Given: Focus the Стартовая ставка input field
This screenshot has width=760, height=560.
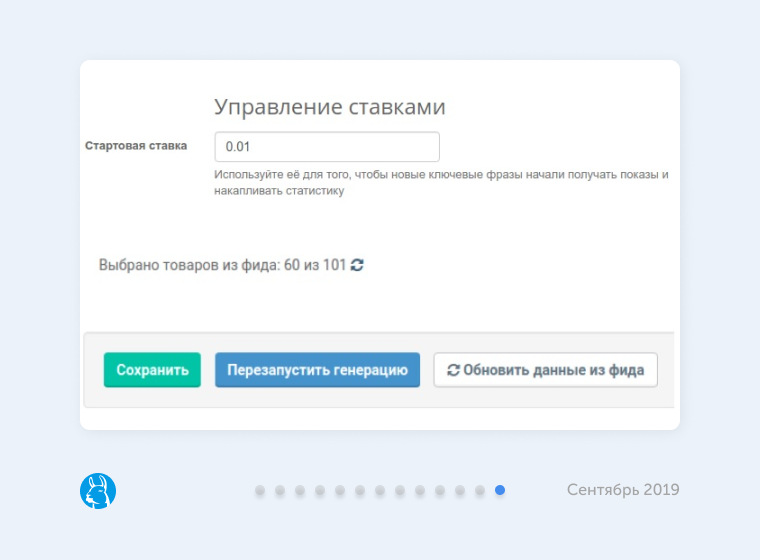Looking at the screenshot, I should 327,146.
